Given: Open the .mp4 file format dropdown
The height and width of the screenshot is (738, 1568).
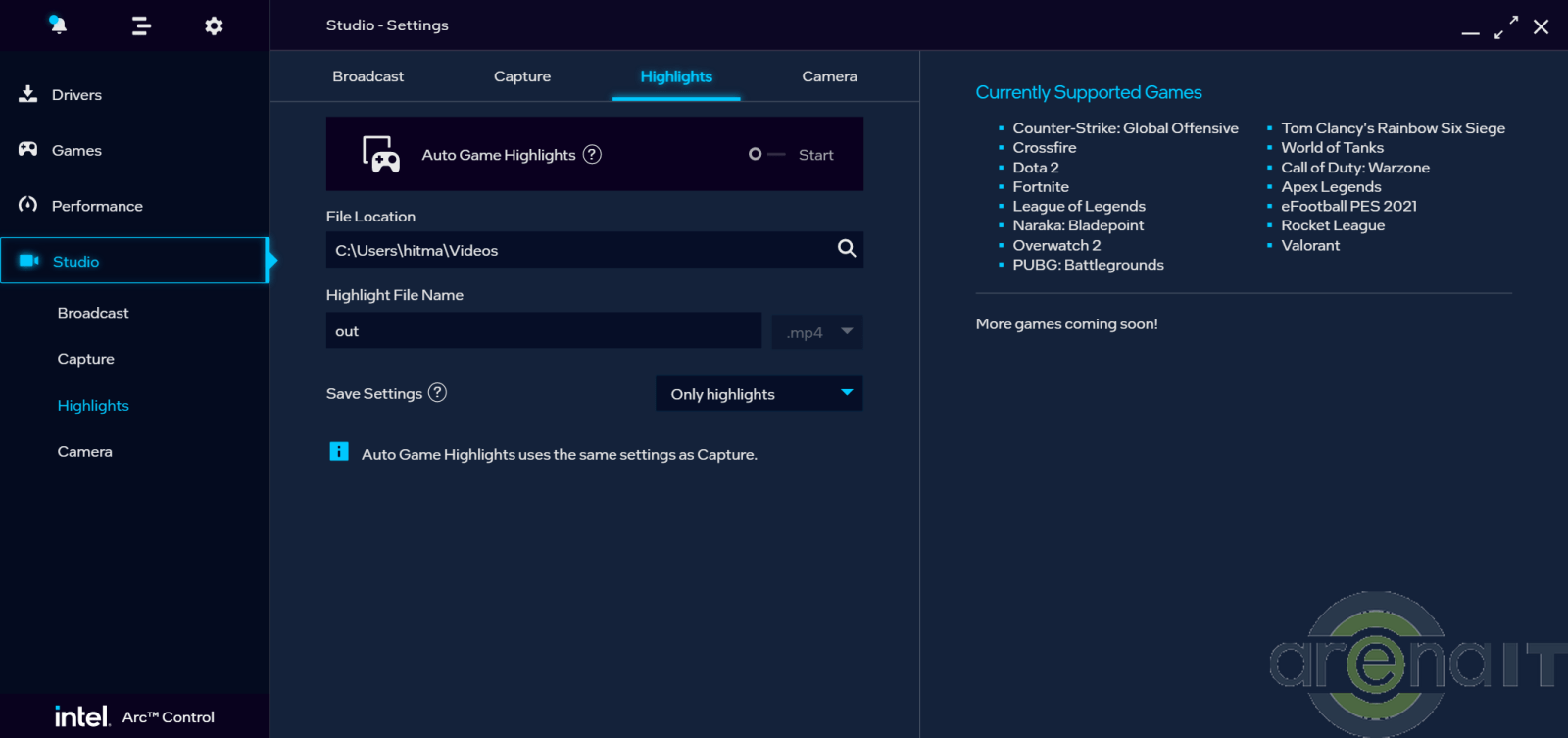Looking at the screenshot, I should pyautogui.click(x=817, y=332).
